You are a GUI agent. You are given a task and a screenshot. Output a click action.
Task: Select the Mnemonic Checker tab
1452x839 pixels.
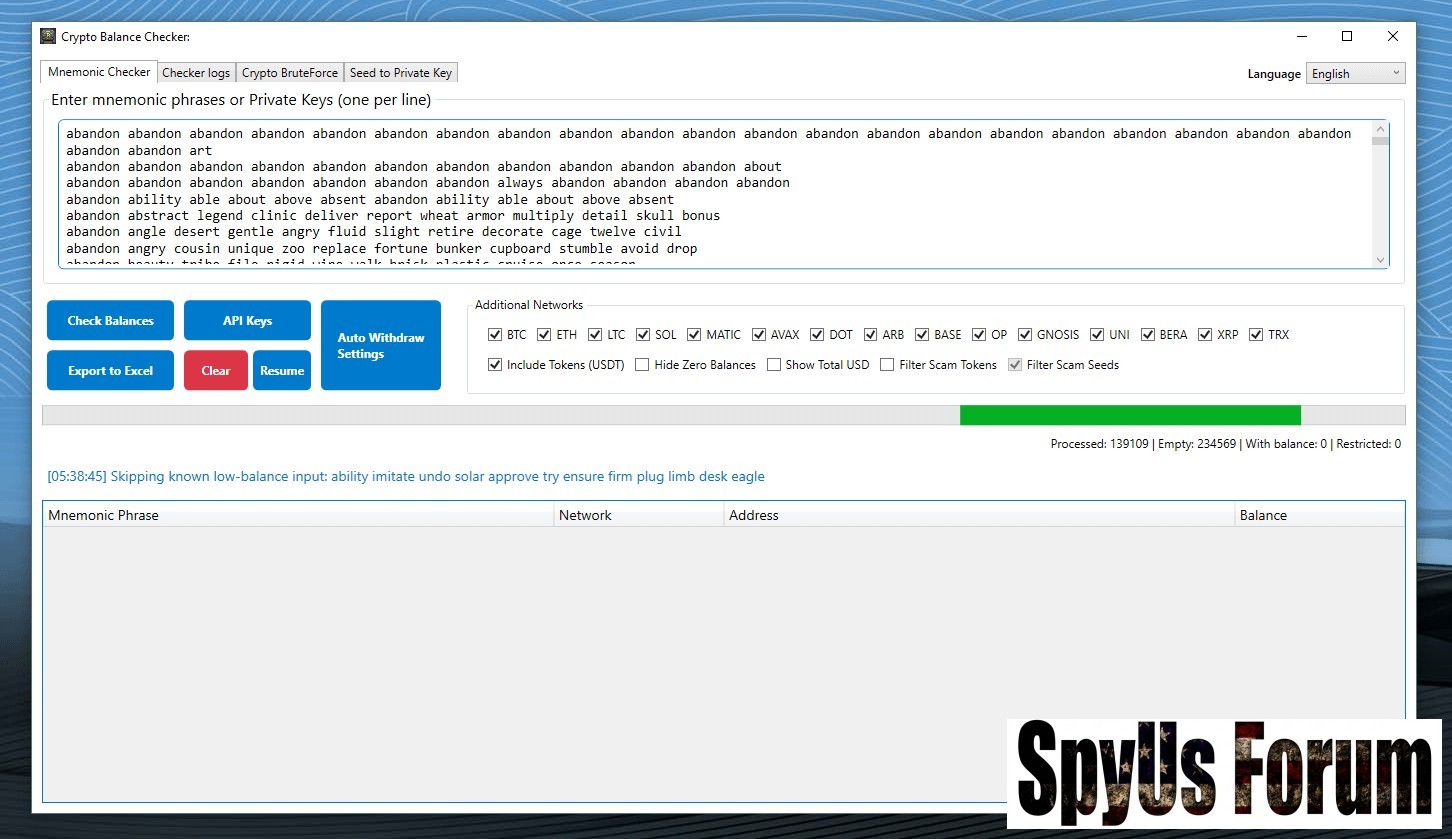[x=99, y=72]
